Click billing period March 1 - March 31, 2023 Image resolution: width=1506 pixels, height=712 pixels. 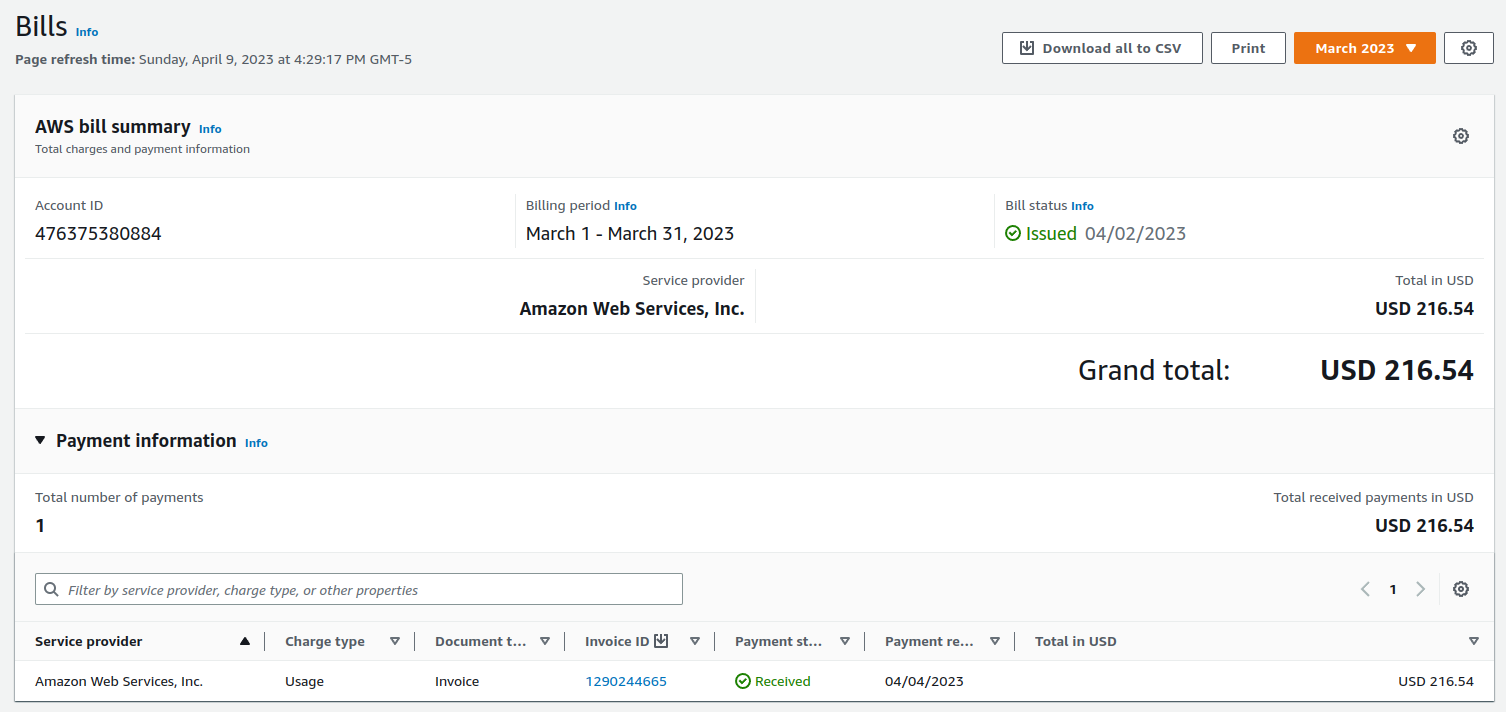[x=630, y=234]
